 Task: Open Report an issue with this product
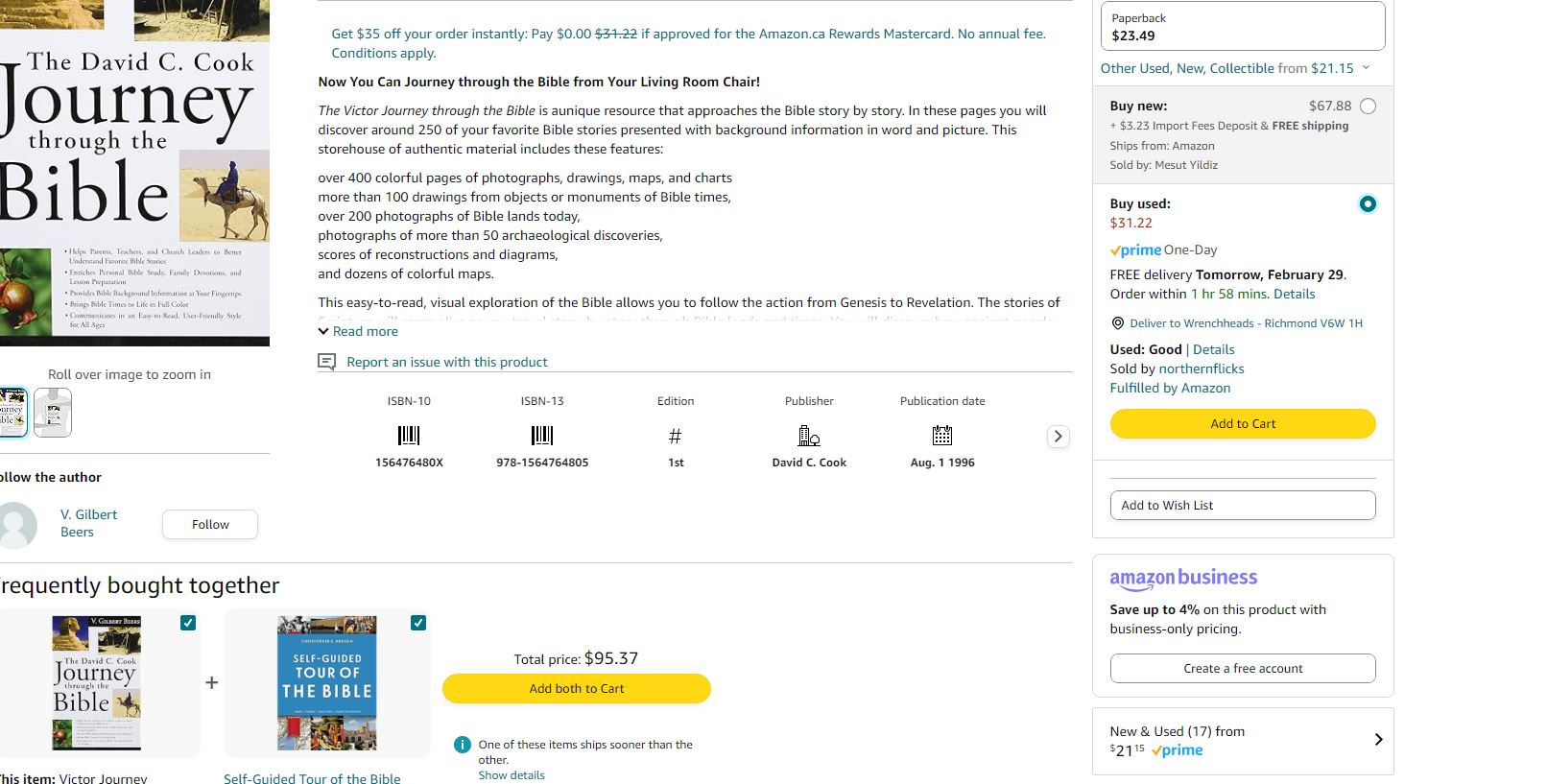(x=447, y=362)
